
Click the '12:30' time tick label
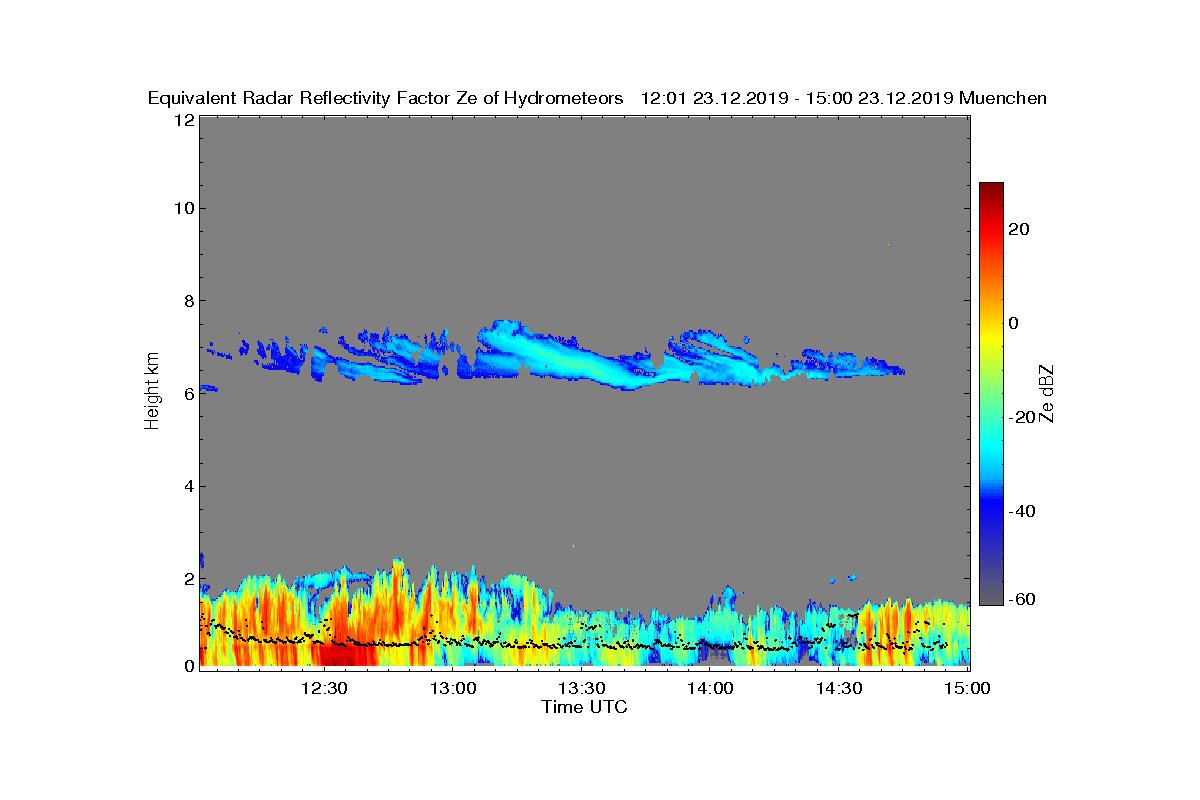(325, 688)
